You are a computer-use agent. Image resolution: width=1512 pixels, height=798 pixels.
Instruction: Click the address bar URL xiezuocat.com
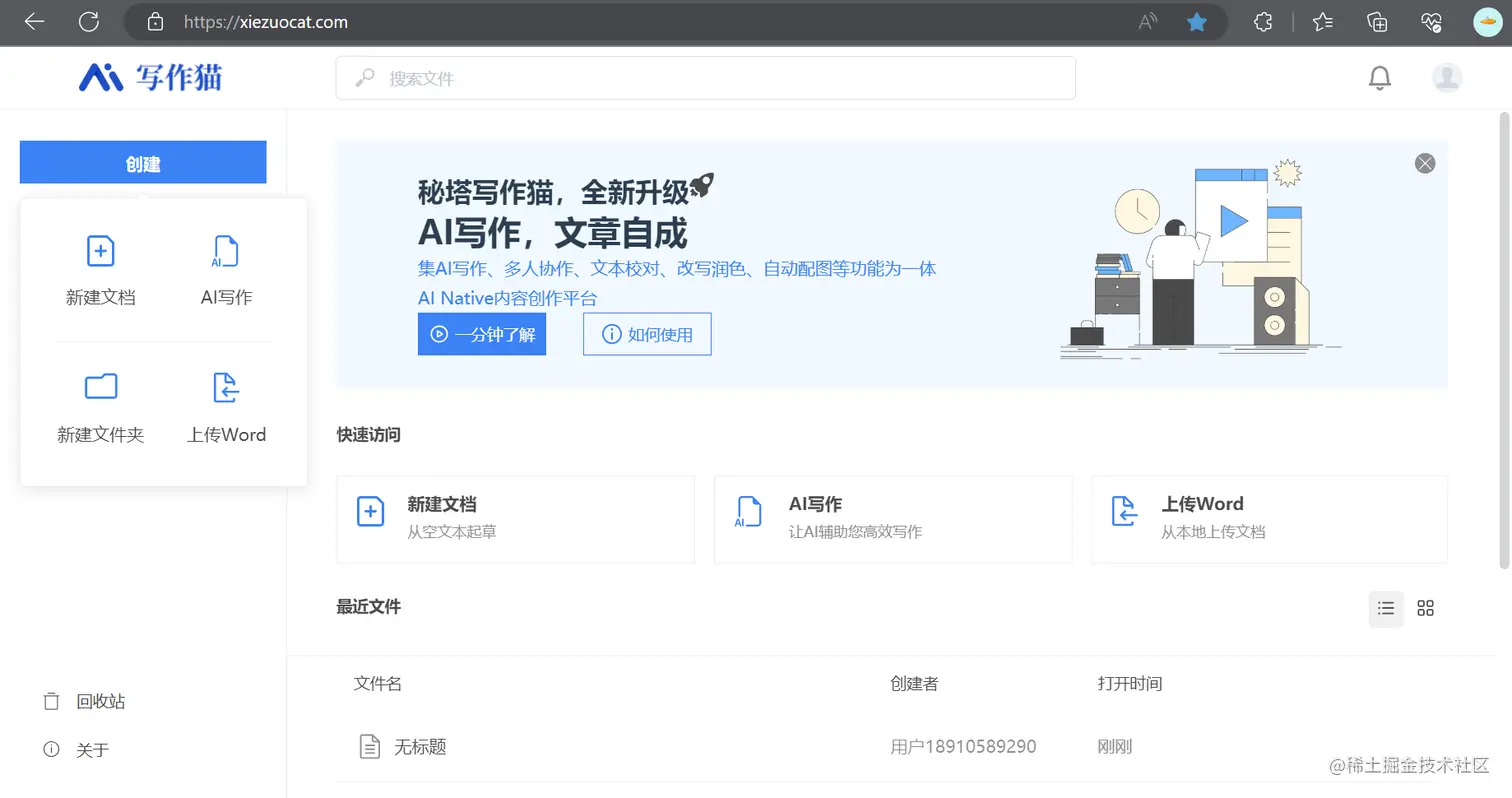pos(265,22)
